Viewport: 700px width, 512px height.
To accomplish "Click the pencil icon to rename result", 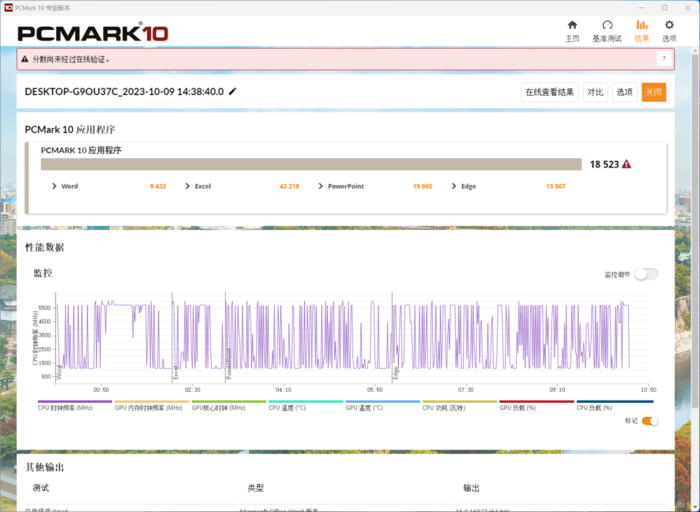I will tap(232, 92).
